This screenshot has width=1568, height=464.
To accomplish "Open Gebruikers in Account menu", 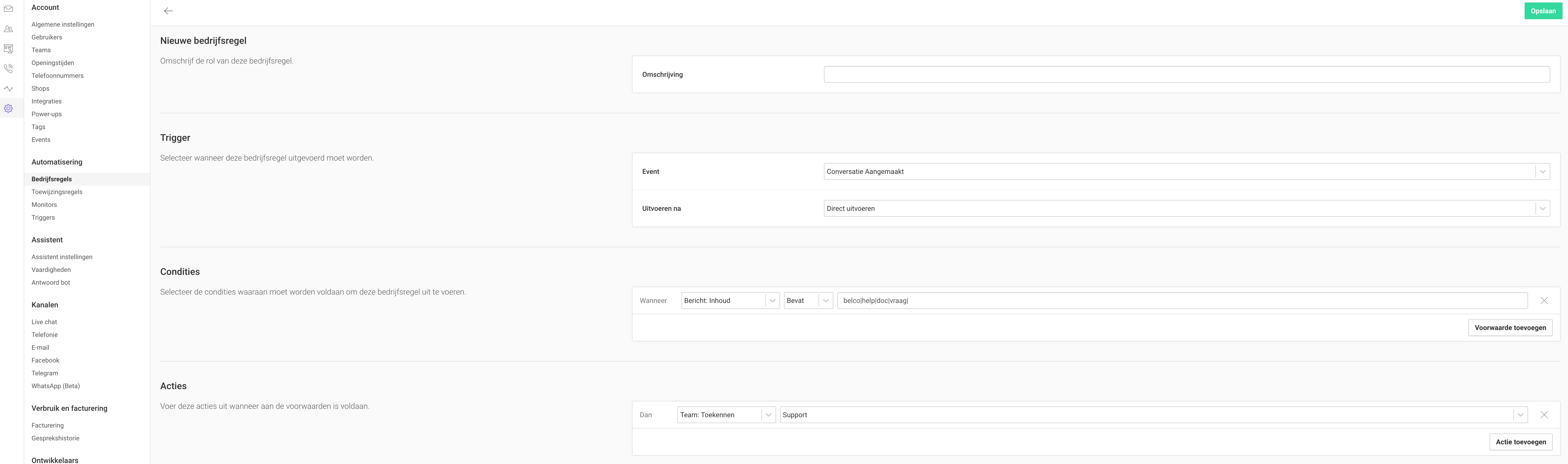I will [x=47, y=37].
